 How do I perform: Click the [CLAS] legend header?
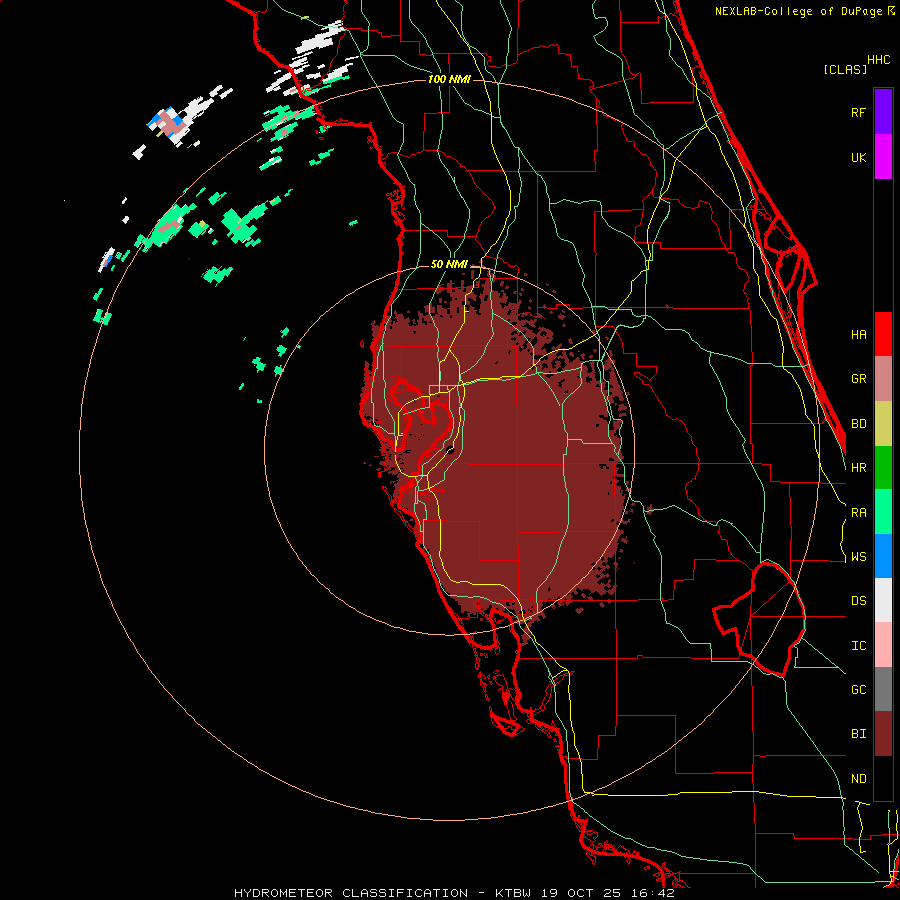[844, 69]
